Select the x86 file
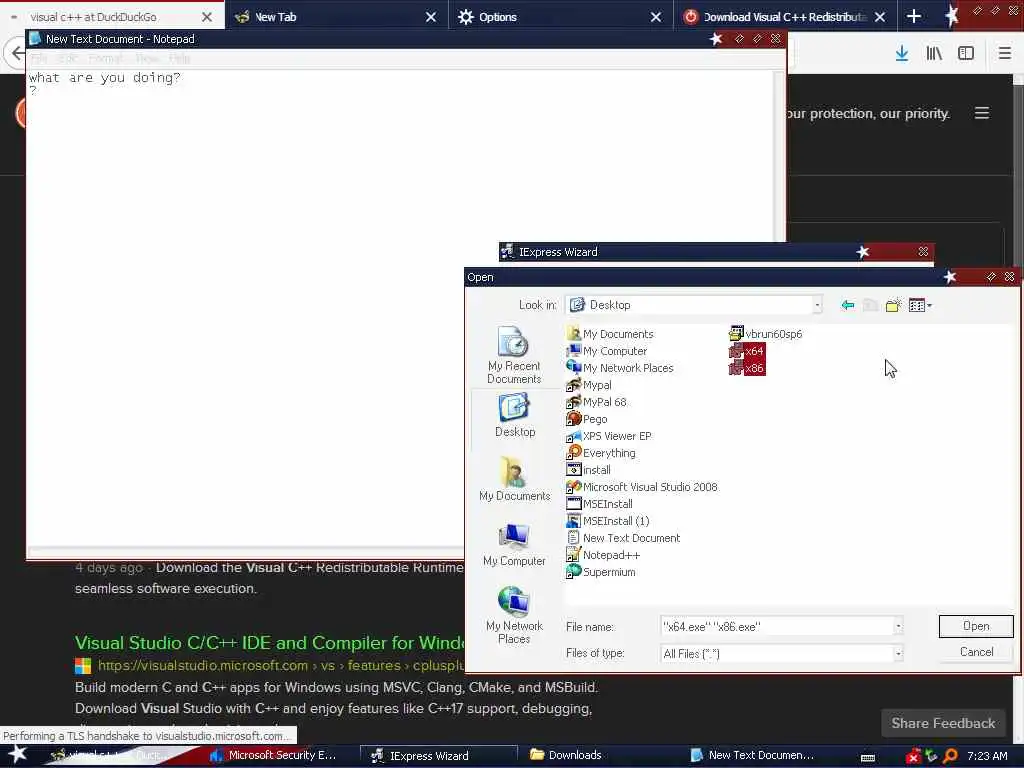 746,368
